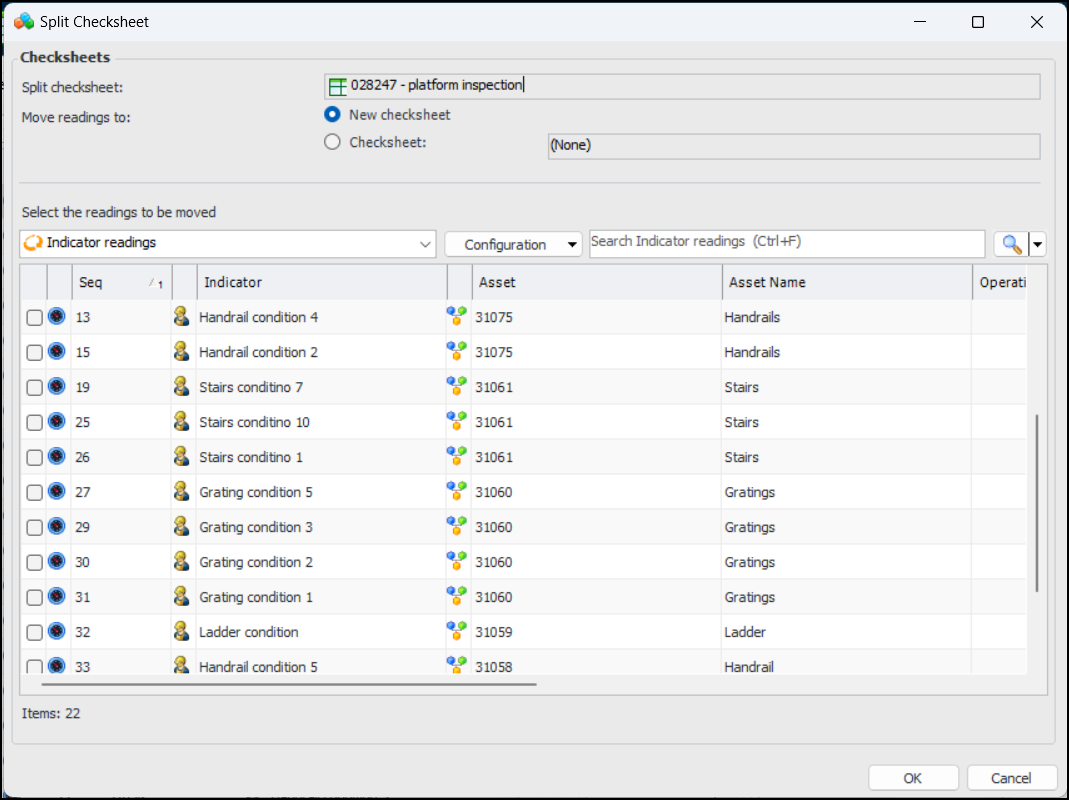The image size is (1069, 800).
Task: Click asset tree icon beside Ladder 31059
Action: (457, 632)
